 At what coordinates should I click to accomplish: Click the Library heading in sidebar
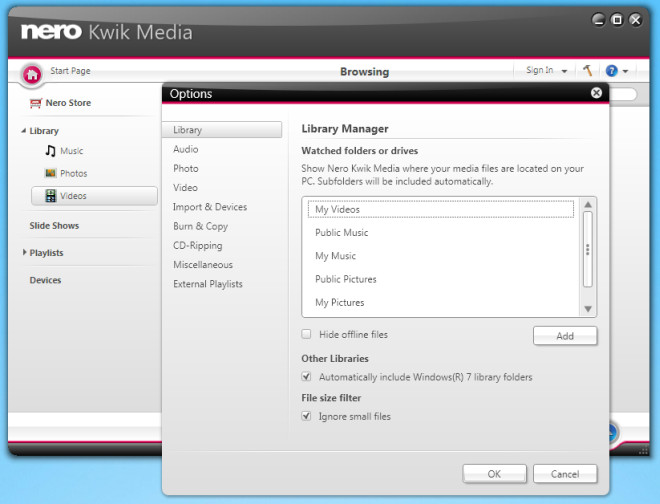click(44, 131)
